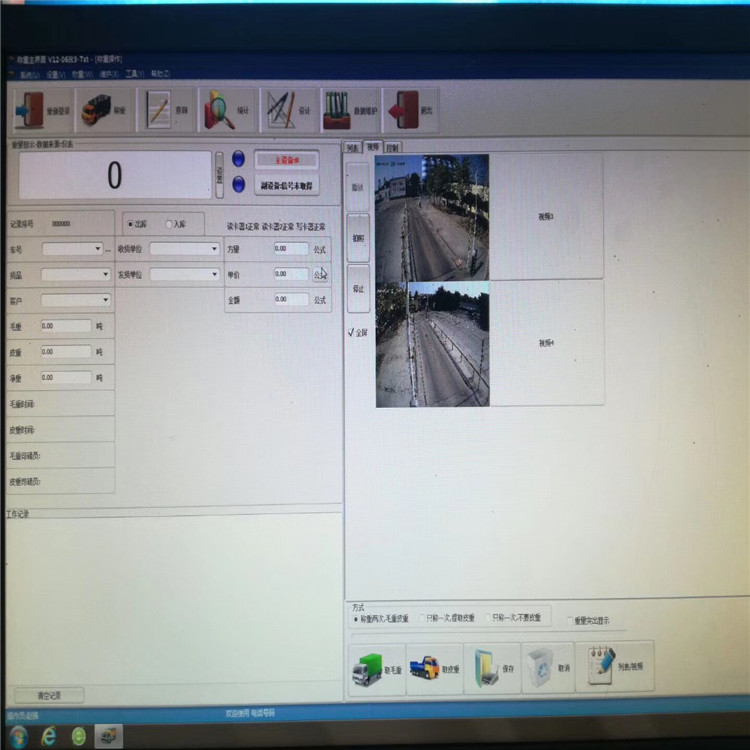Screen dimensions: 750x750
Task: Click the door-with-arrow re-login icon
Action: point(30,110)
